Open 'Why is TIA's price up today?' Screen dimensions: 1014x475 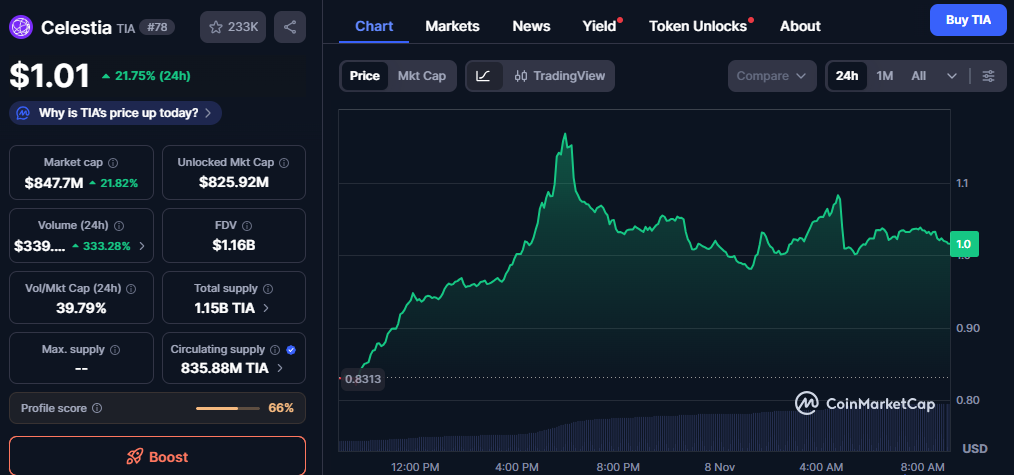(x=115, y=113)
